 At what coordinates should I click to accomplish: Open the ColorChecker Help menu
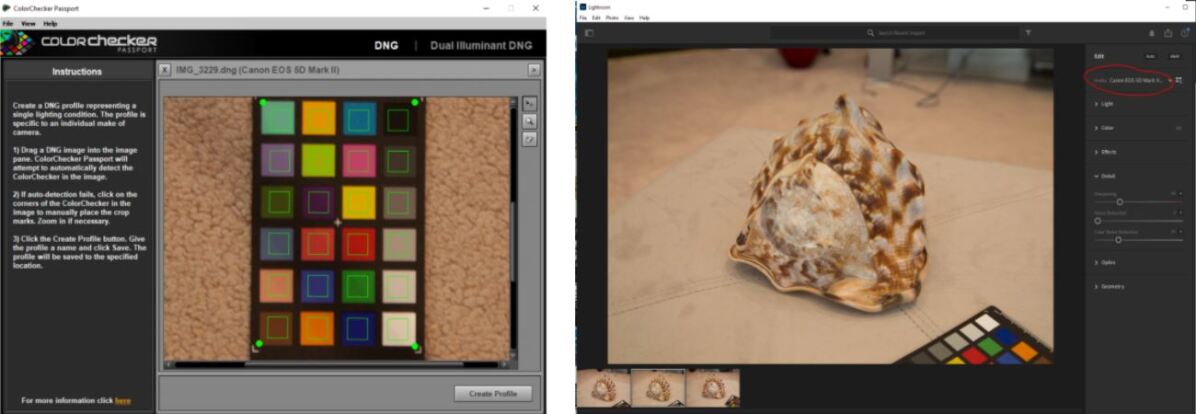point(50,24)
